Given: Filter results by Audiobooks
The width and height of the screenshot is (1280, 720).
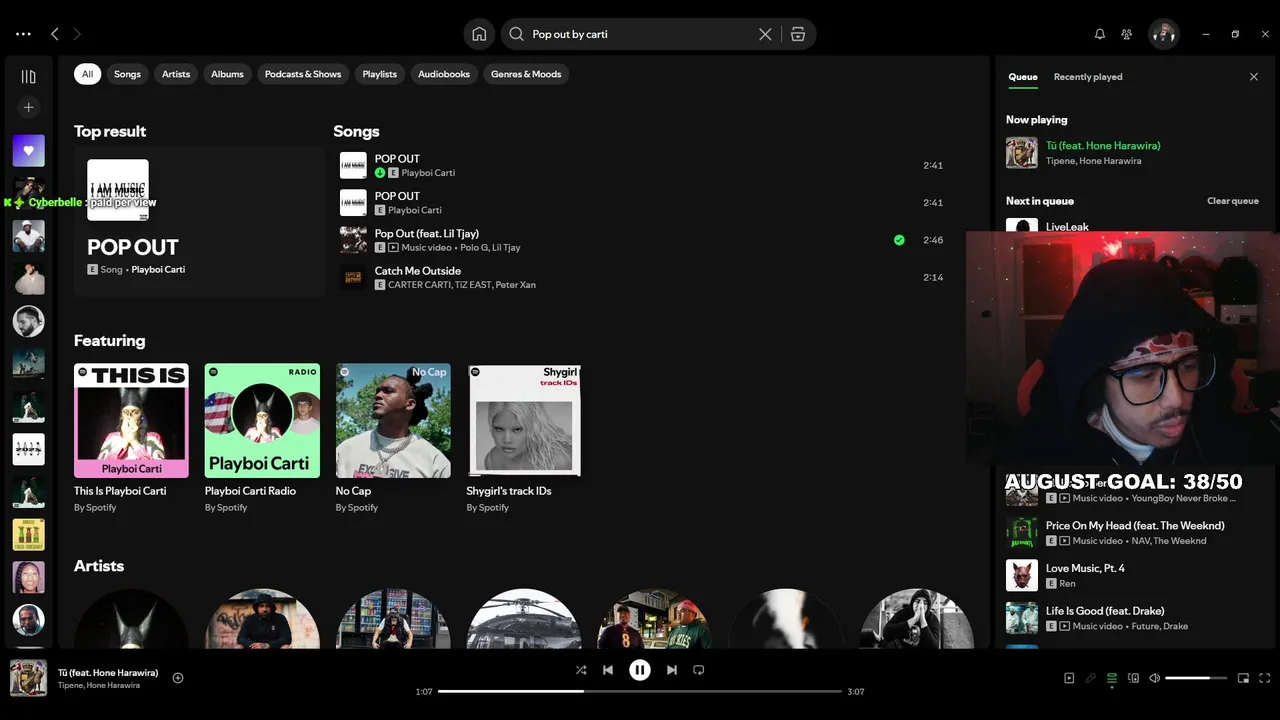Looking at the screenshot, I should (444, 74).
